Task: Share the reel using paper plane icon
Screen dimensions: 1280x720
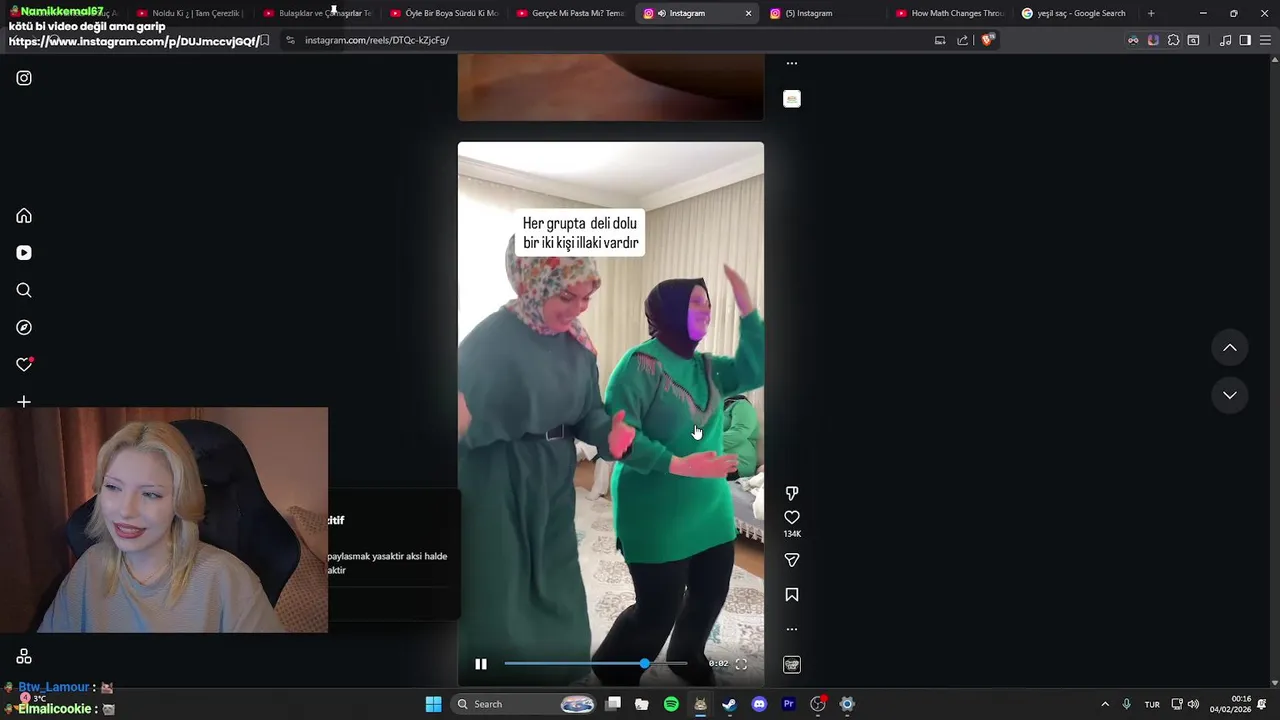Action: [x=792, y=560]
